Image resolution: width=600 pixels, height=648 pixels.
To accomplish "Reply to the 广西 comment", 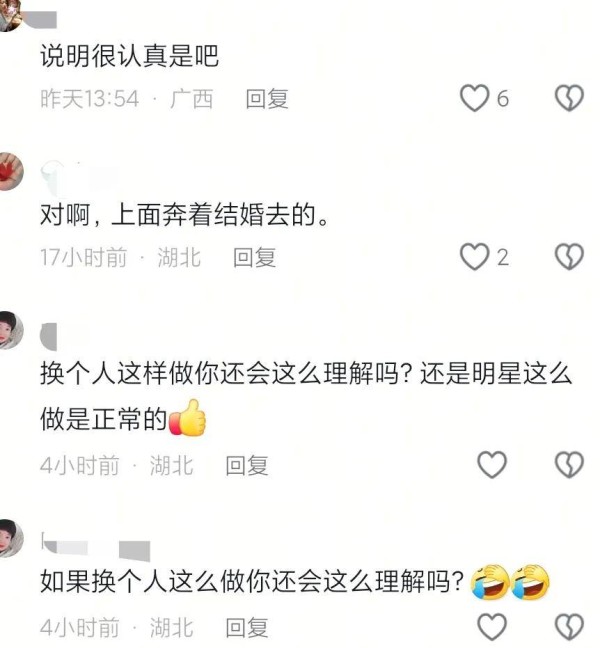I will point(267,99).
